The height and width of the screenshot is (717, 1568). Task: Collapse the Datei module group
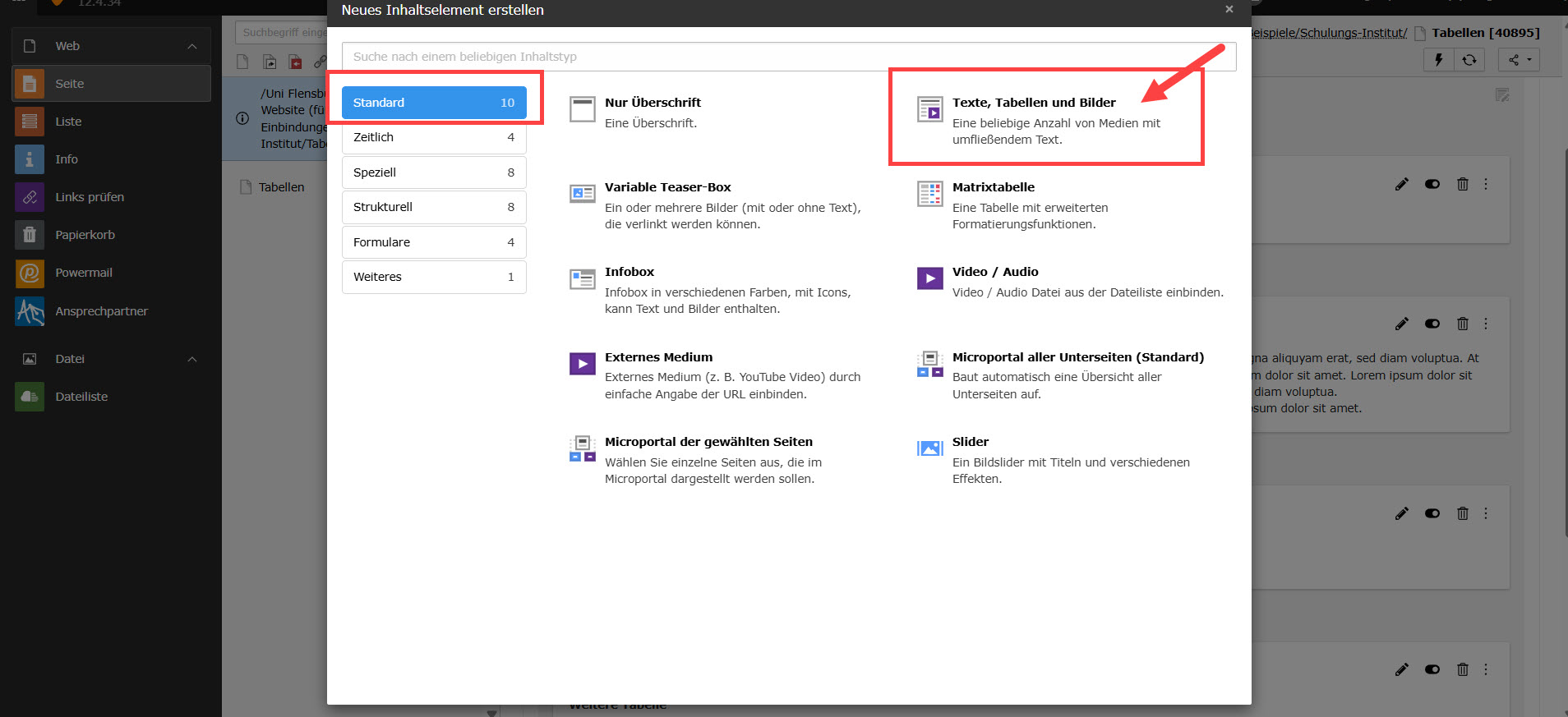point(192,359)
